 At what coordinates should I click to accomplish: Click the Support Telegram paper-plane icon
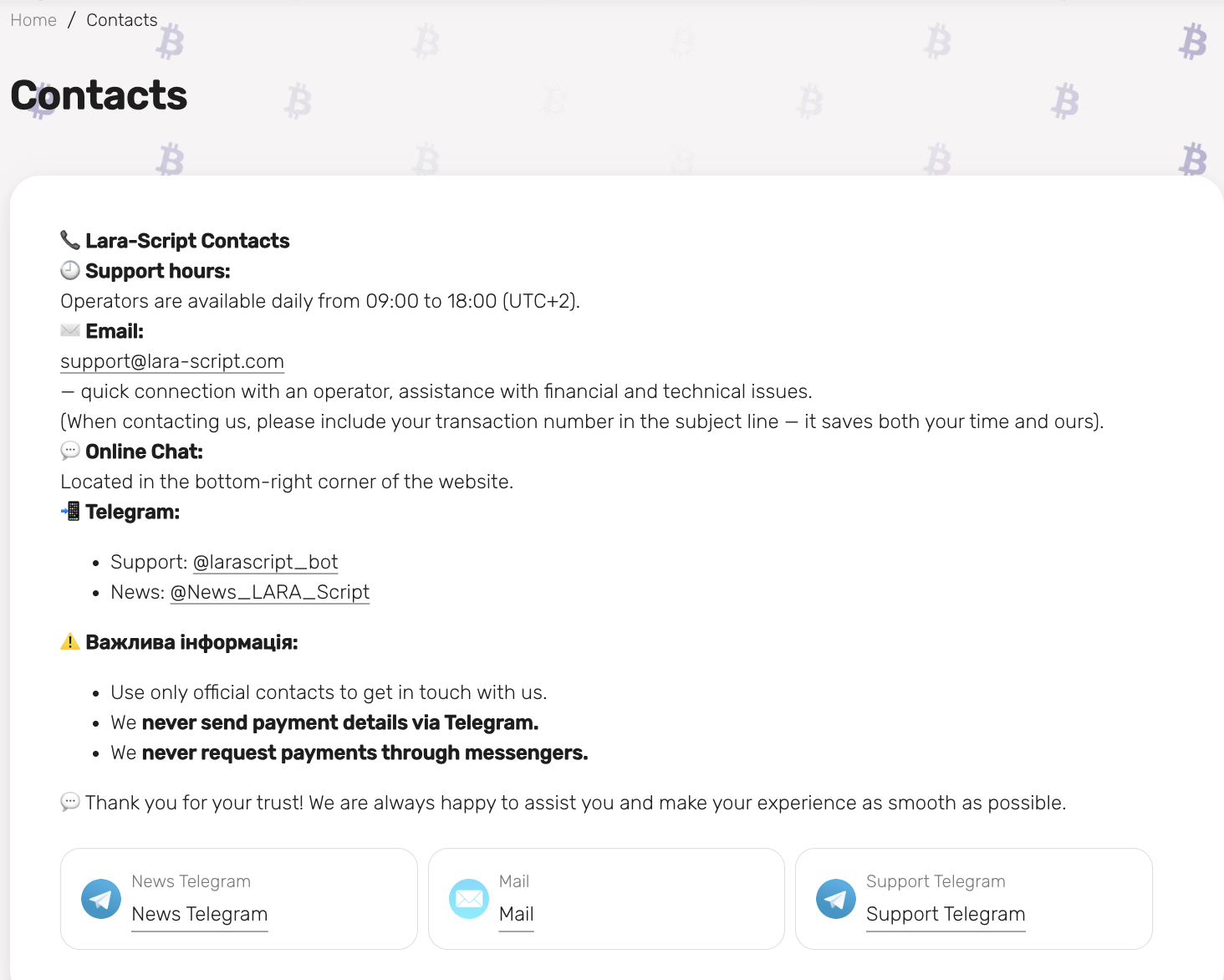click(836, 899)
